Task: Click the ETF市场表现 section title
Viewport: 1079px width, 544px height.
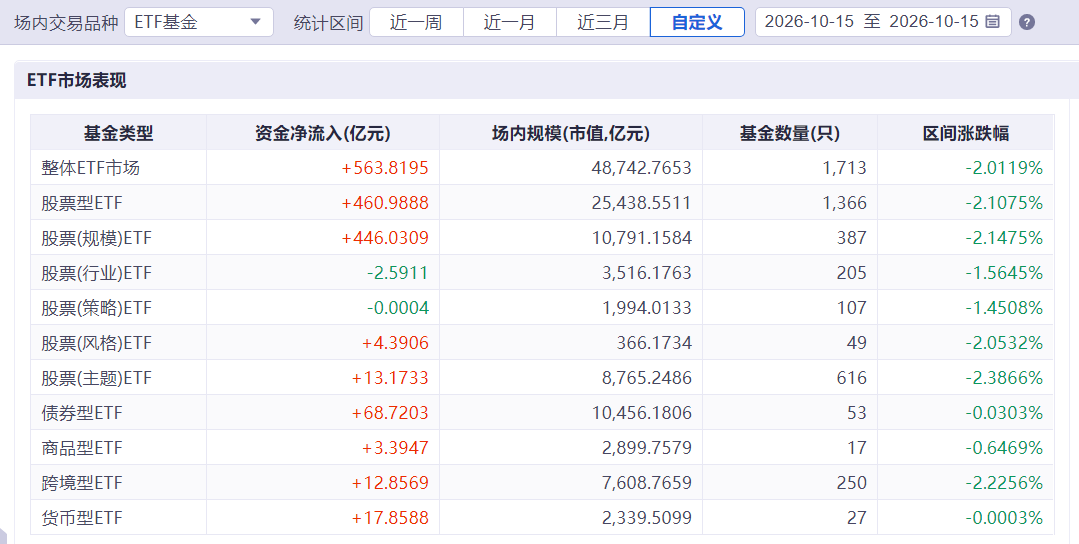Action: [x=76, y=80]
